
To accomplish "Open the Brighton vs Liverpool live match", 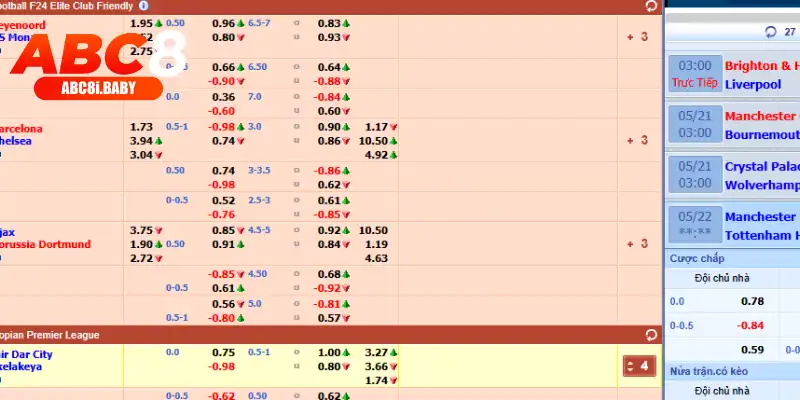I will pos(760,75).
